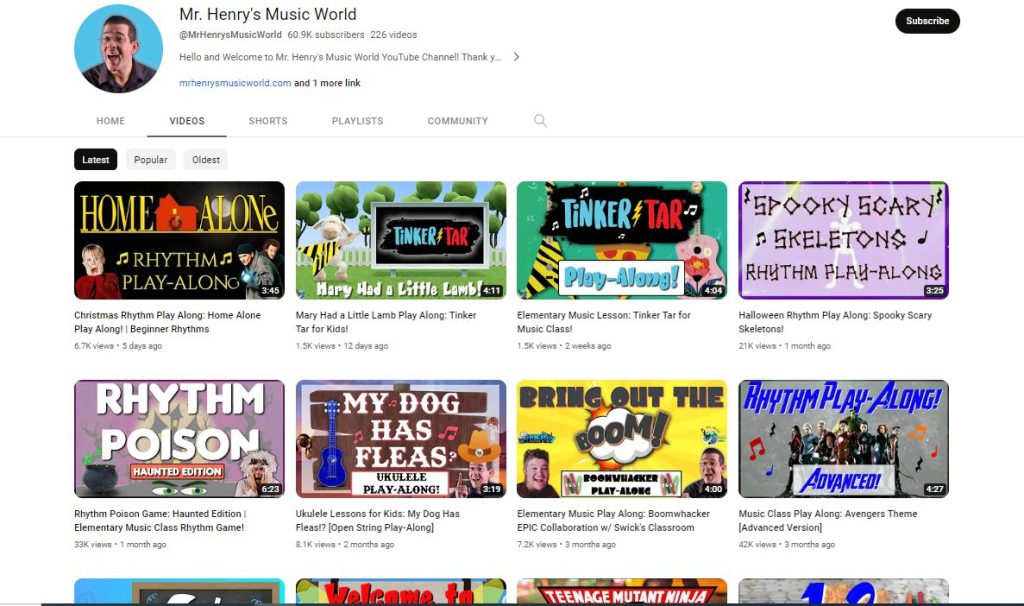The height and width of the screenshot is (606, 1024).
Task: Sort videos by Popular
Action: click(151, 160)
